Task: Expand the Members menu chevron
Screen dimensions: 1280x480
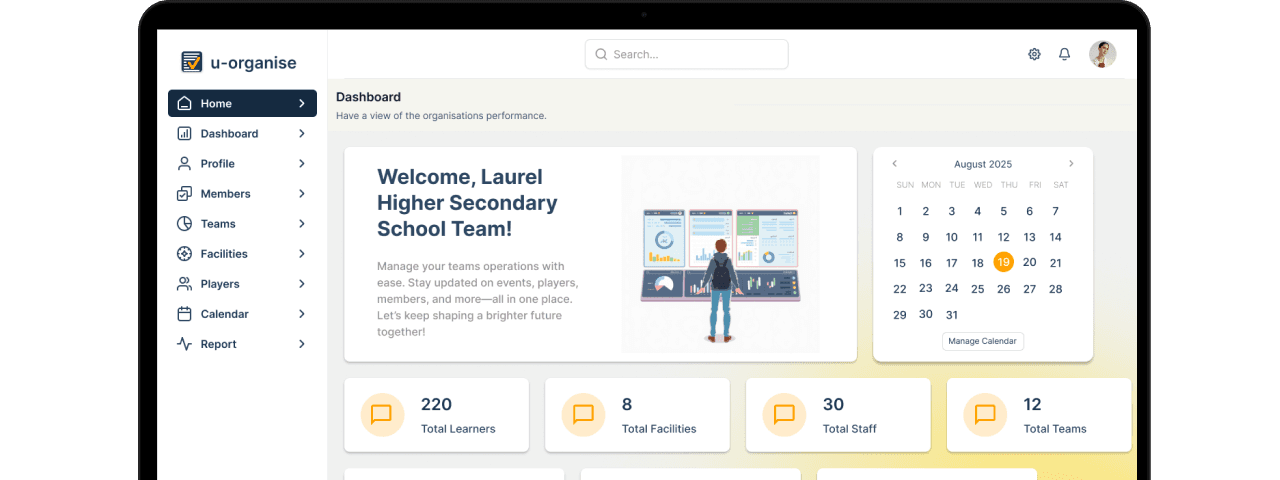Action: coord(302,193)
